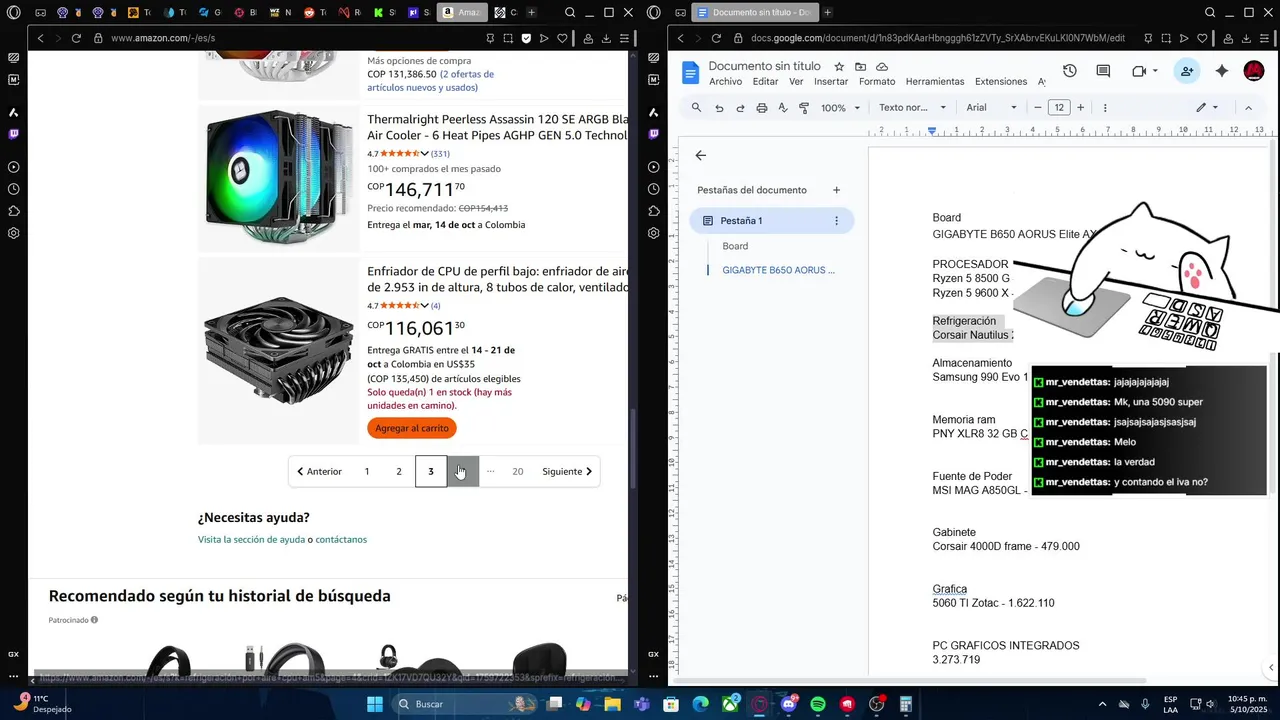Image resolution: width=1280 pixels, height=720 pixels.
Task: Open Meet call options dropdown arrow
Action: click(1155, 71)
